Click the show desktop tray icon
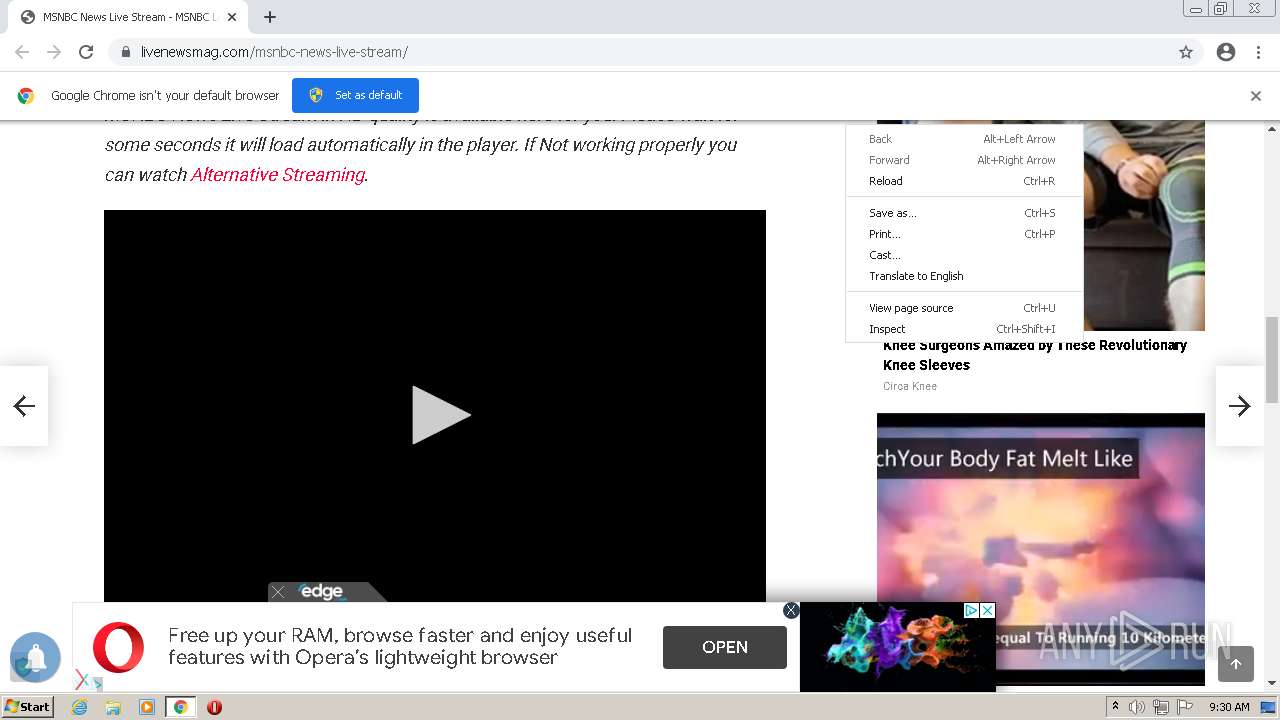The image size is (1280, 720). [x=1268, y=707]
